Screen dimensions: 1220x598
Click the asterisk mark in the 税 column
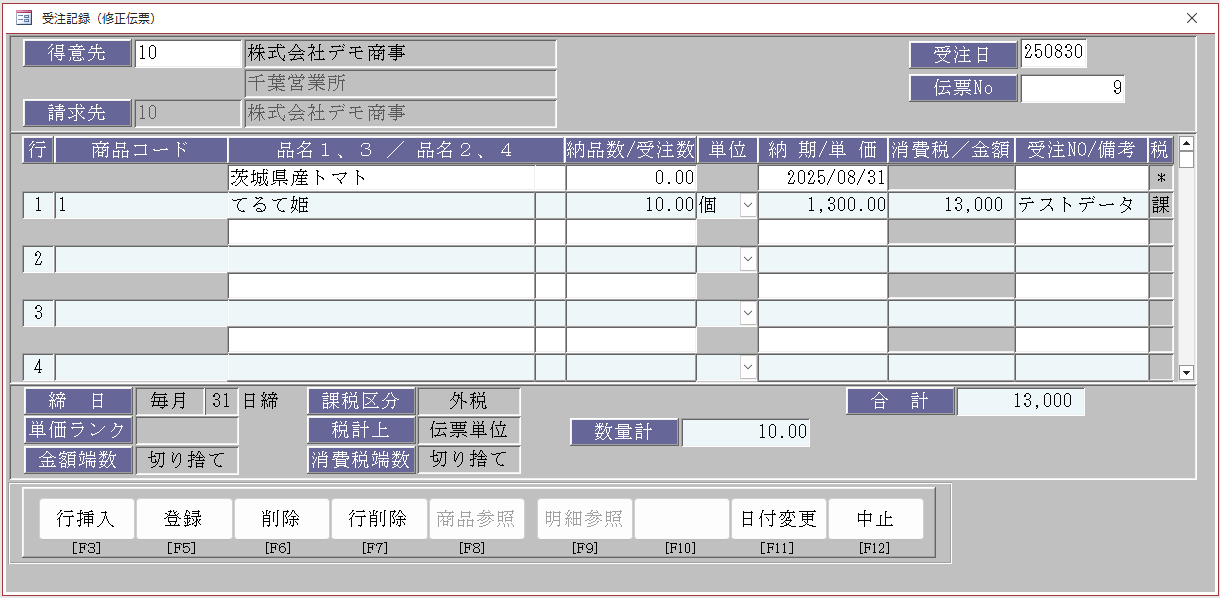[x=1161, y=178]
